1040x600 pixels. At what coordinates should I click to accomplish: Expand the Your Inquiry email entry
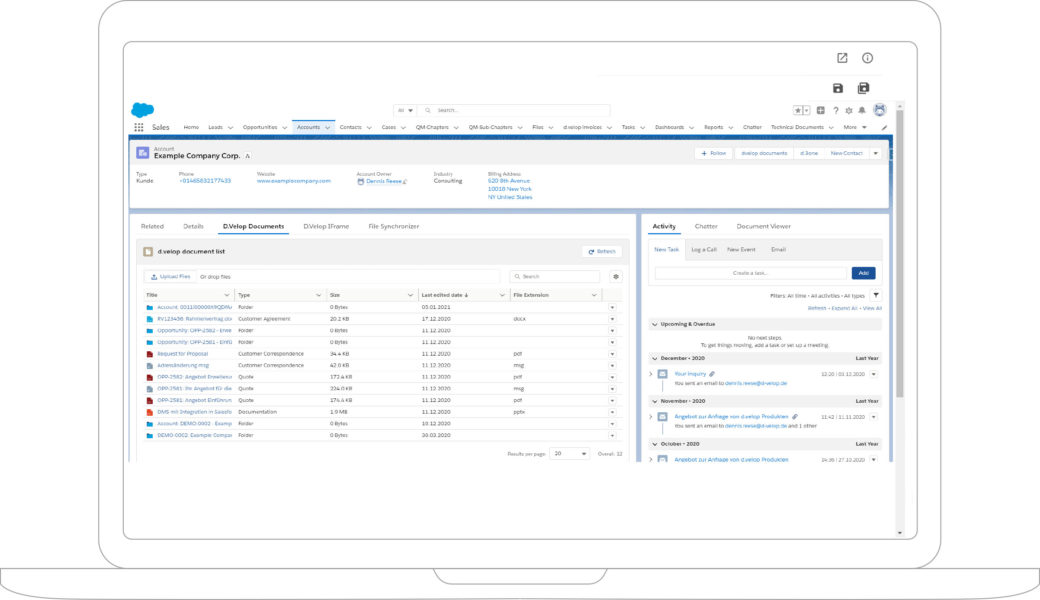651,374
